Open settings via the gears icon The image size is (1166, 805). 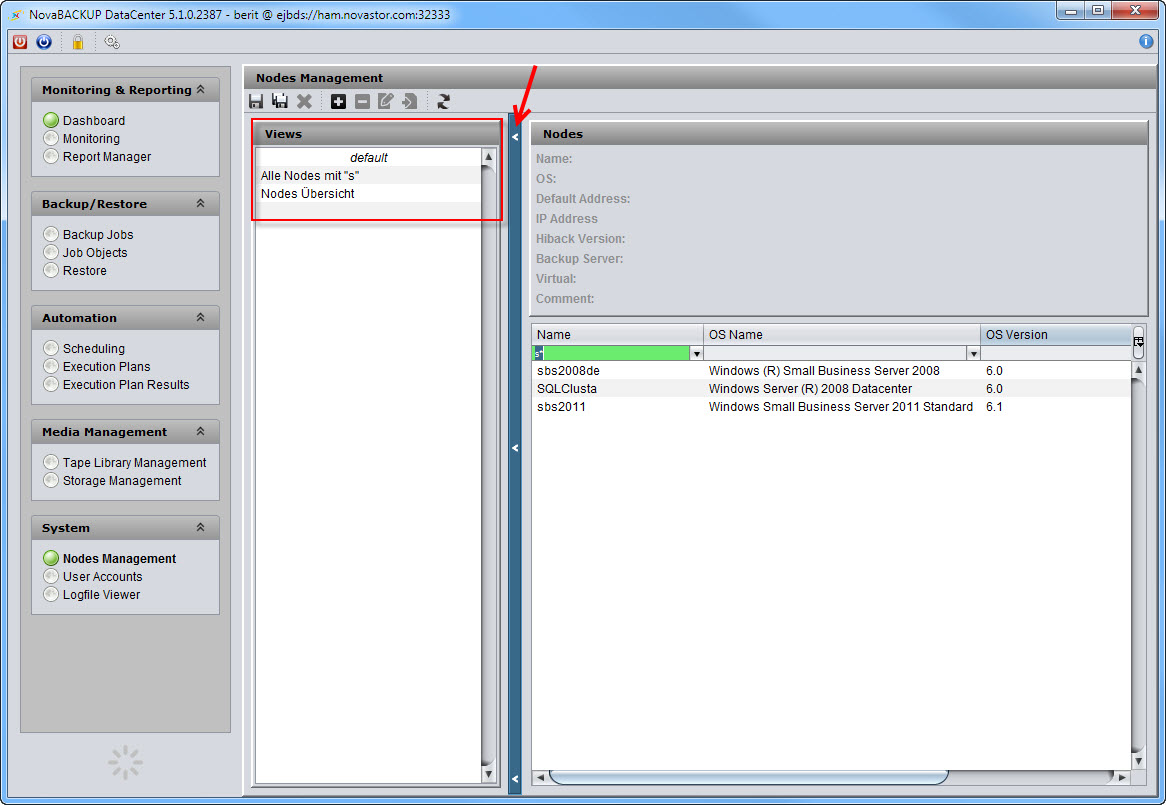(x=112, y=42)
